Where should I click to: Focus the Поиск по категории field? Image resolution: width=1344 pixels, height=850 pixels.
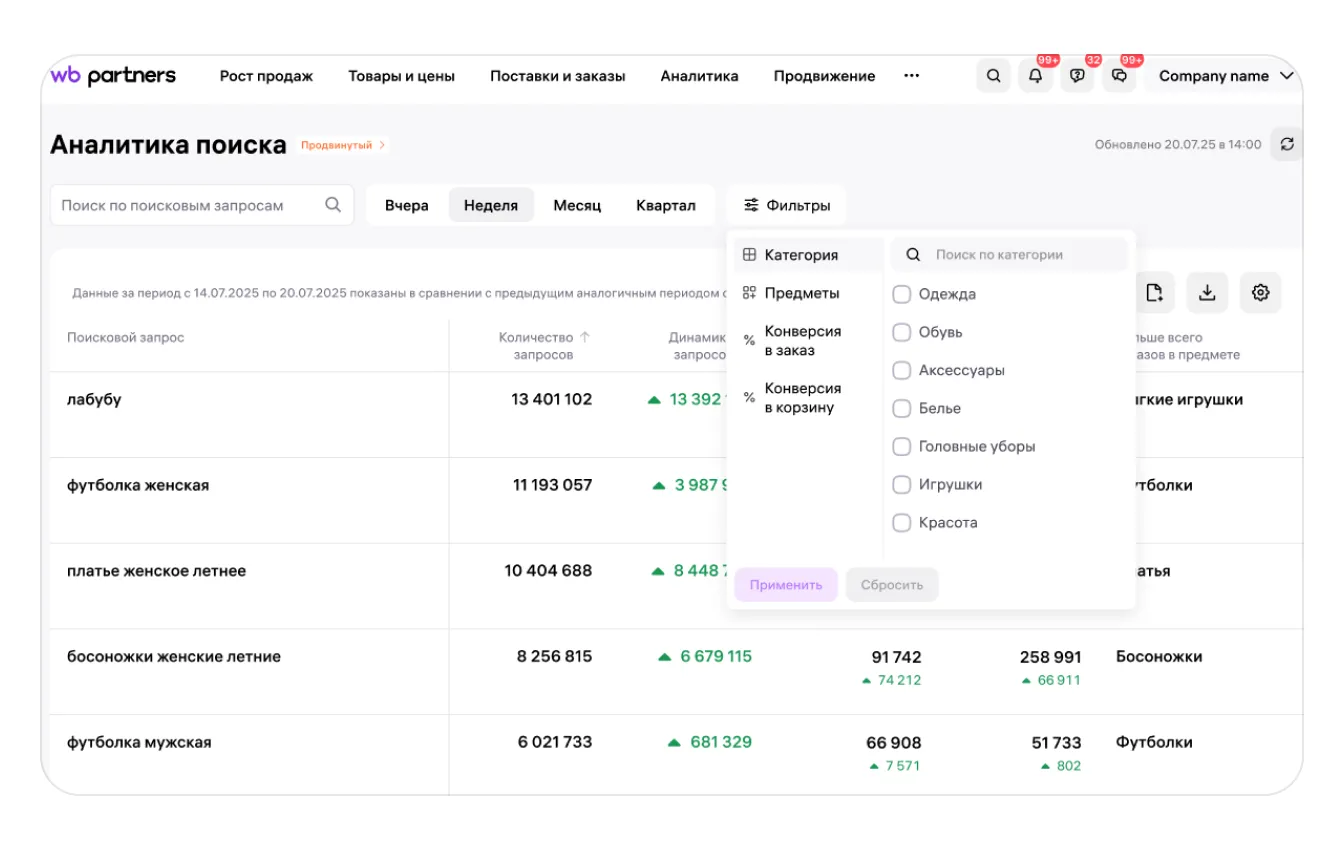click(1020, 255)
